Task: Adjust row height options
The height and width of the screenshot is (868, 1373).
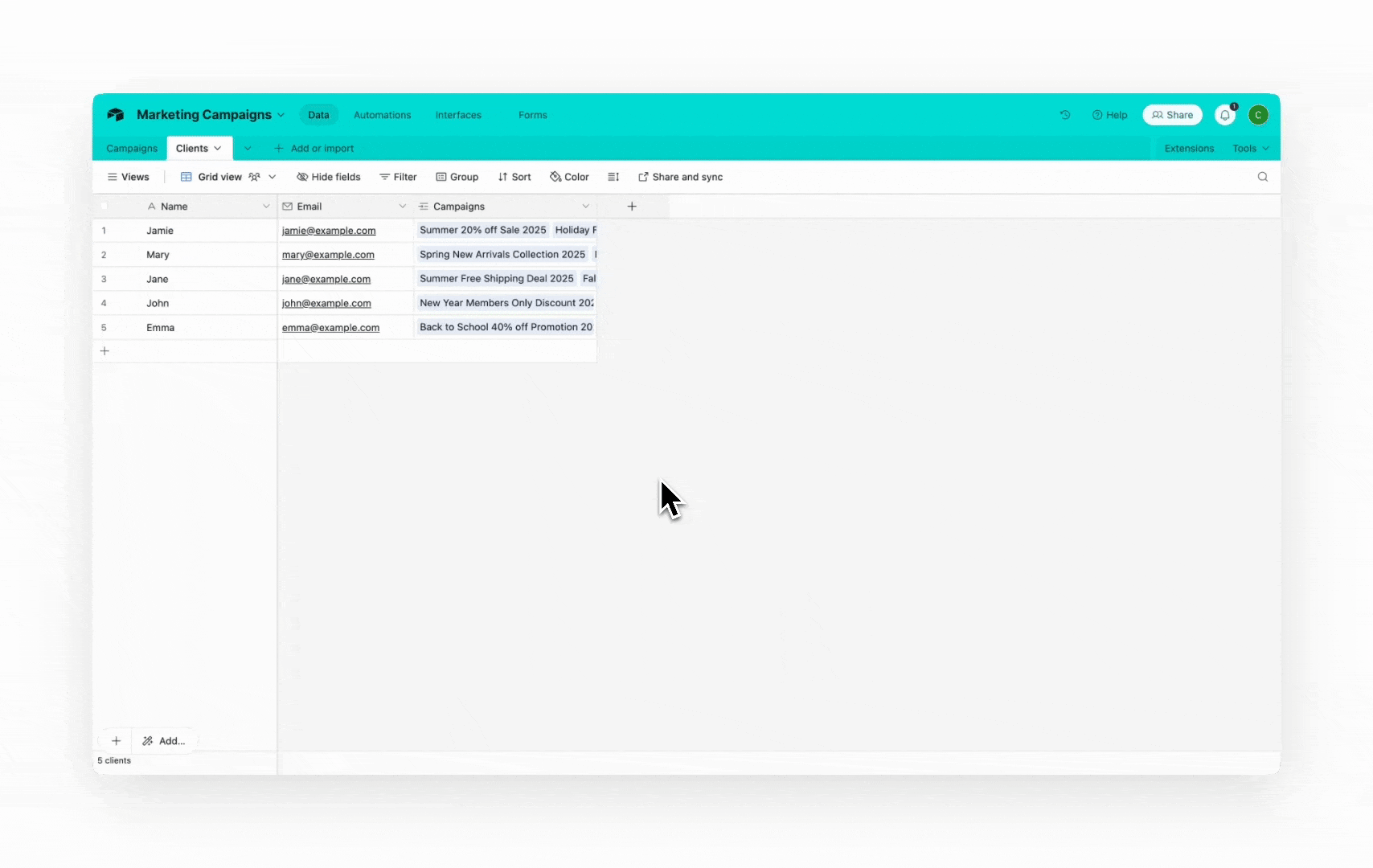Action: (x=613, y=177)
